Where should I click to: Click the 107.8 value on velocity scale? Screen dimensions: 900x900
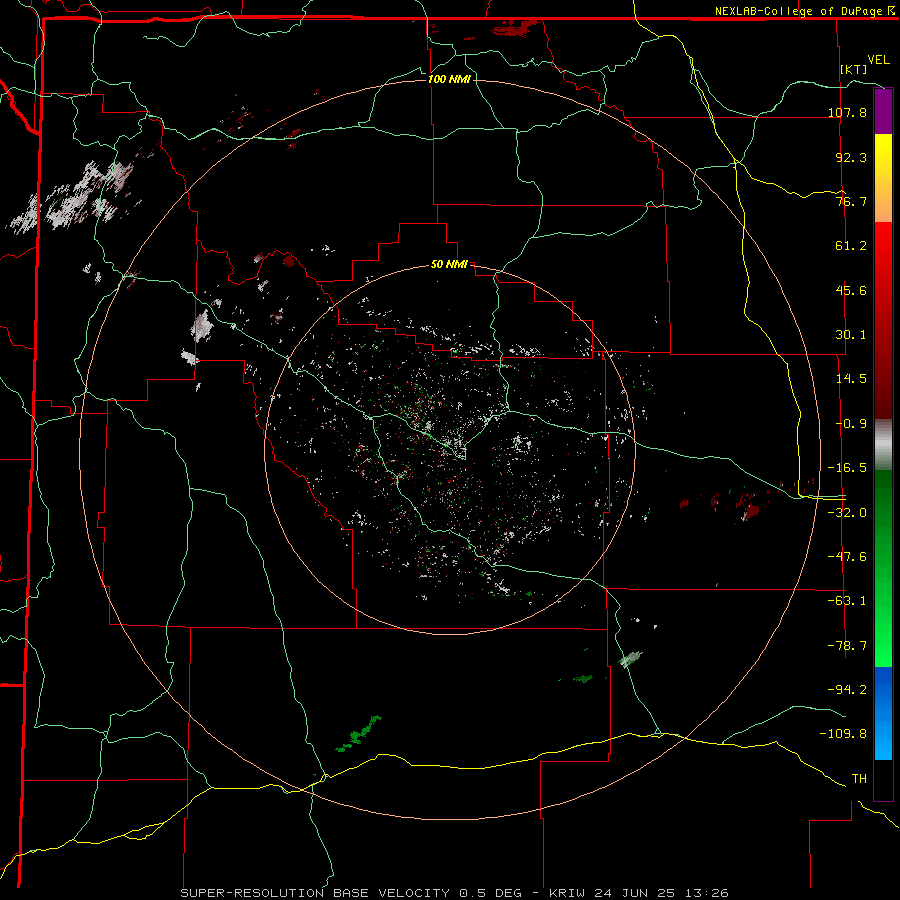coord(847,112)
